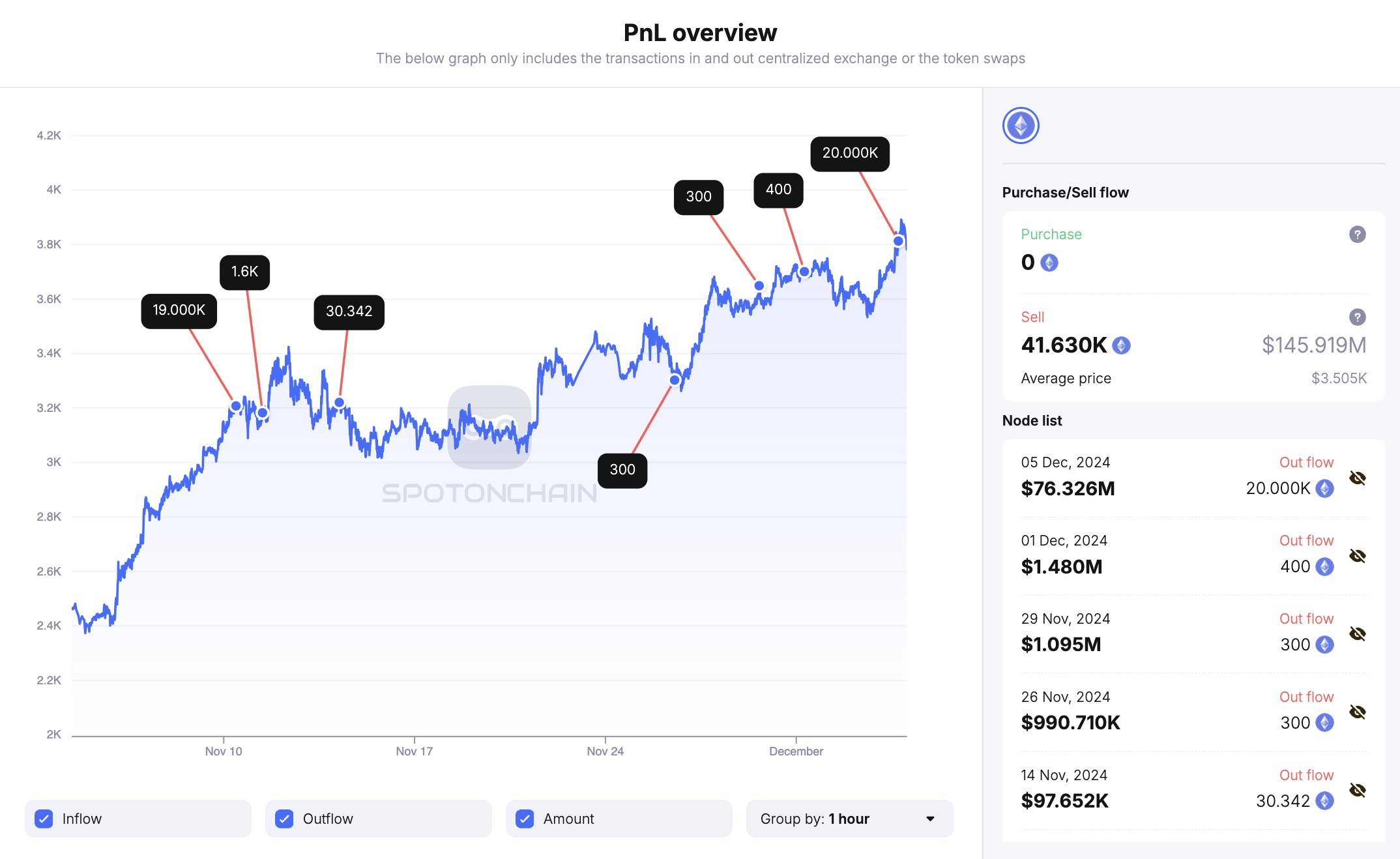Click the Ethereum token icon at panel top
1400x859 pixels.
pos(1020,126)
